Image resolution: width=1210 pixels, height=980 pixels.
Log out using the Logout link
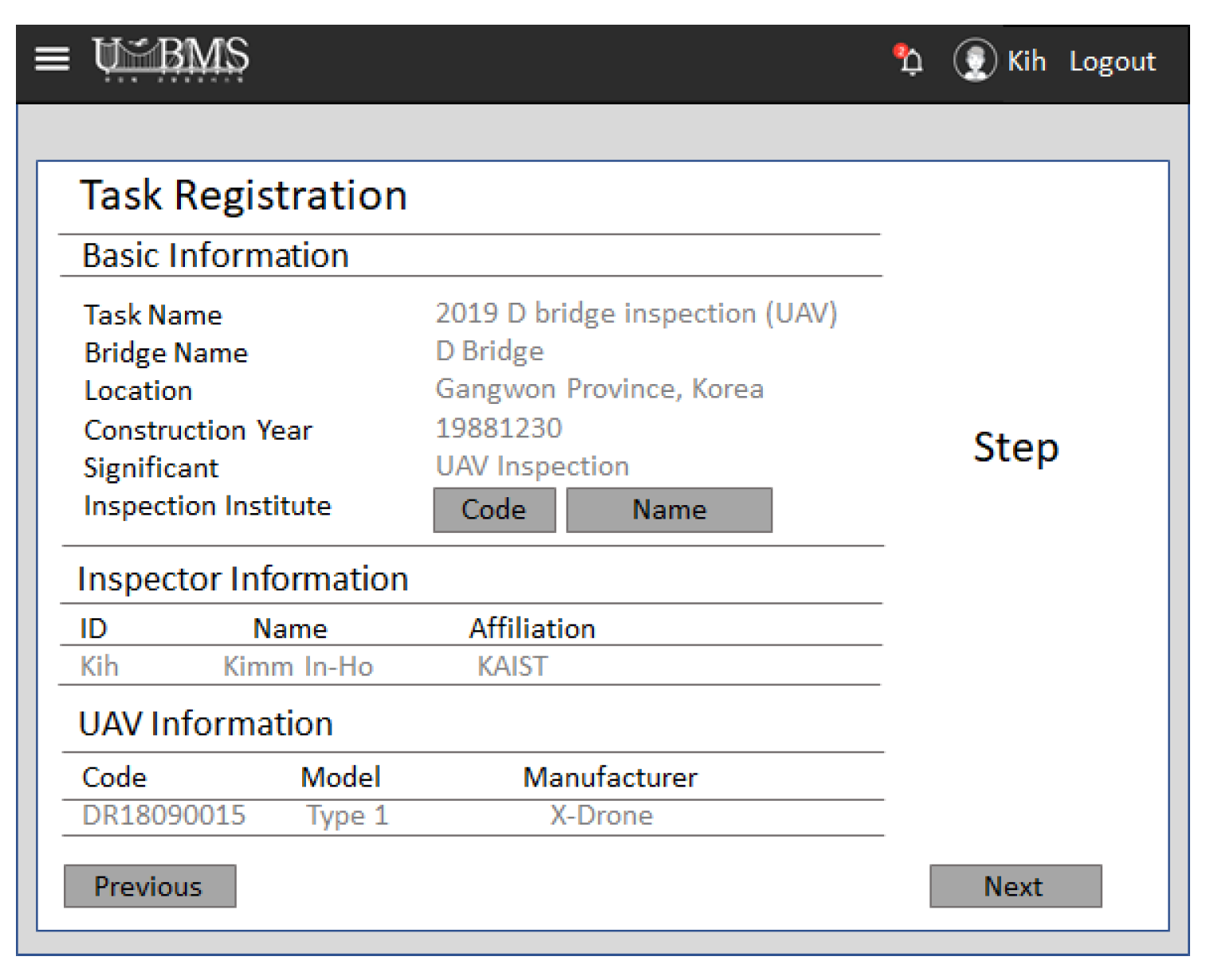pyautogui.click(x=1112, y=61)
